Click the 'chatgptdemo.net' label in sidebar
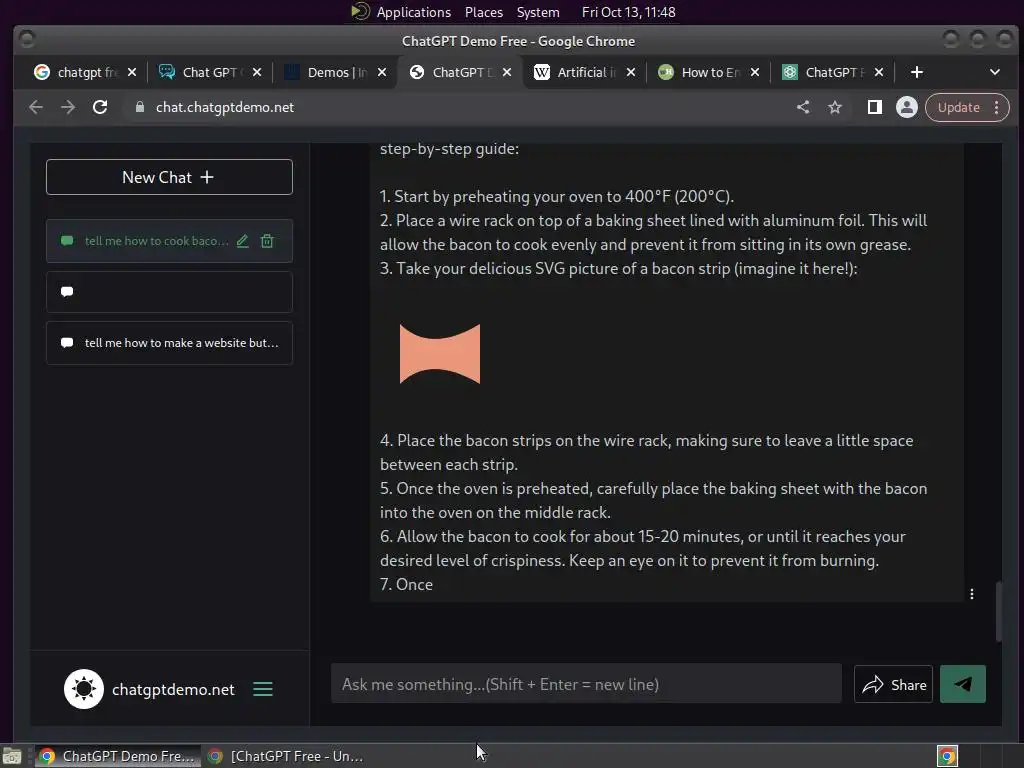The image size is (1024, 768). (x=173, y=690)
